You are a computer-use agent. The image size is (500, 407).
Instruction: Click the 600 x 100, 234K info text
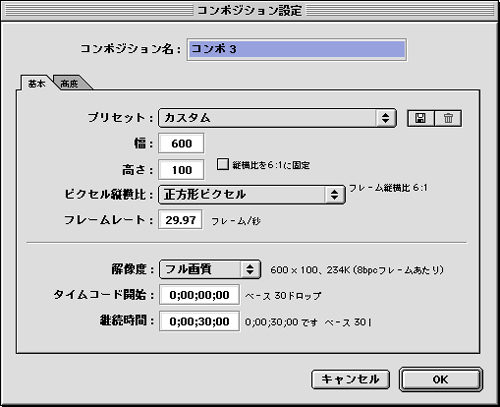pyautogui.click(x=357, y=270)
